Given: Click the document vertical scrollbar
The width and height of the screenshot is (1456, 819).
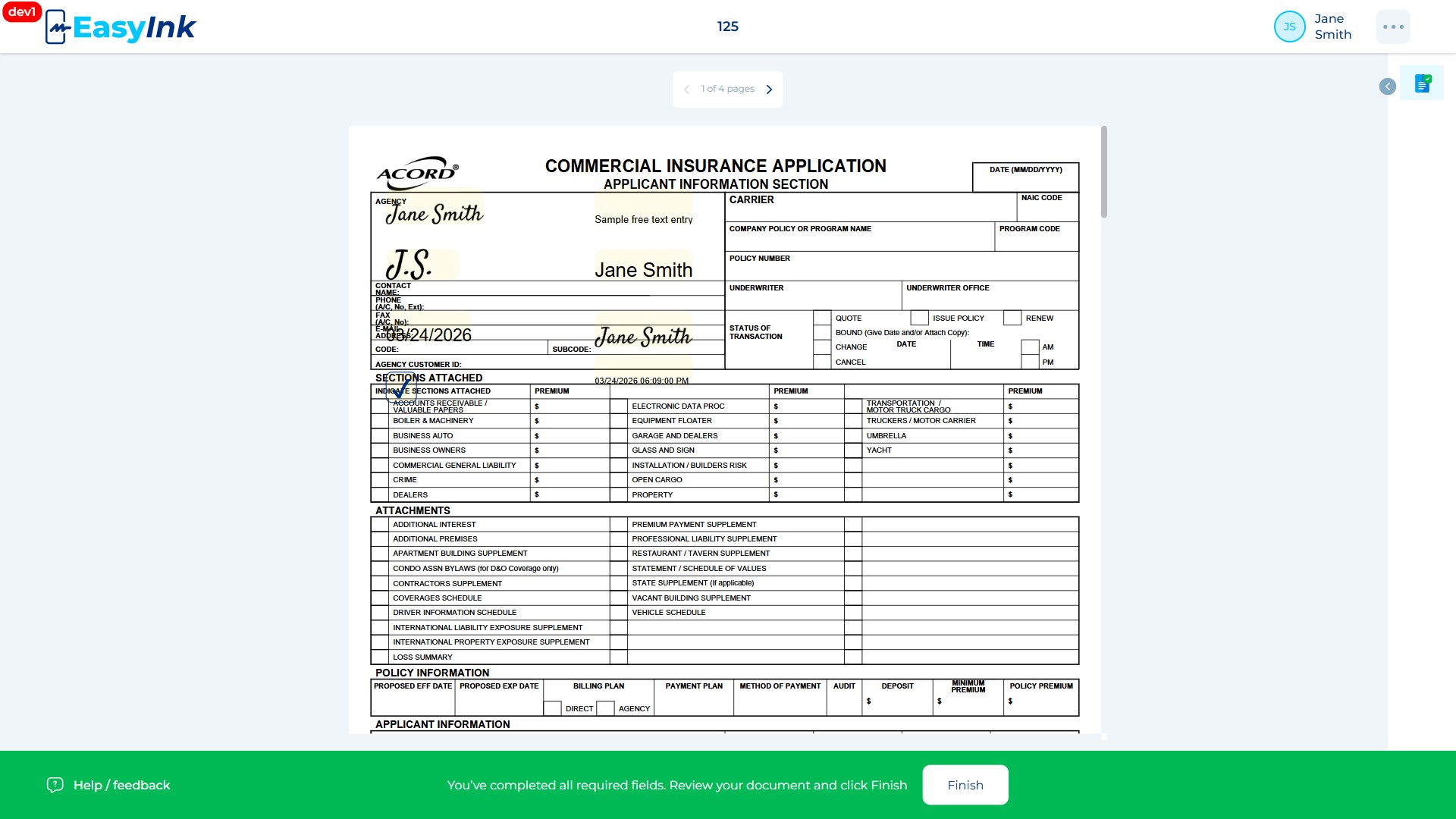Looking at the screenshot, I should pyautogui.click(x=1104, y=172).
